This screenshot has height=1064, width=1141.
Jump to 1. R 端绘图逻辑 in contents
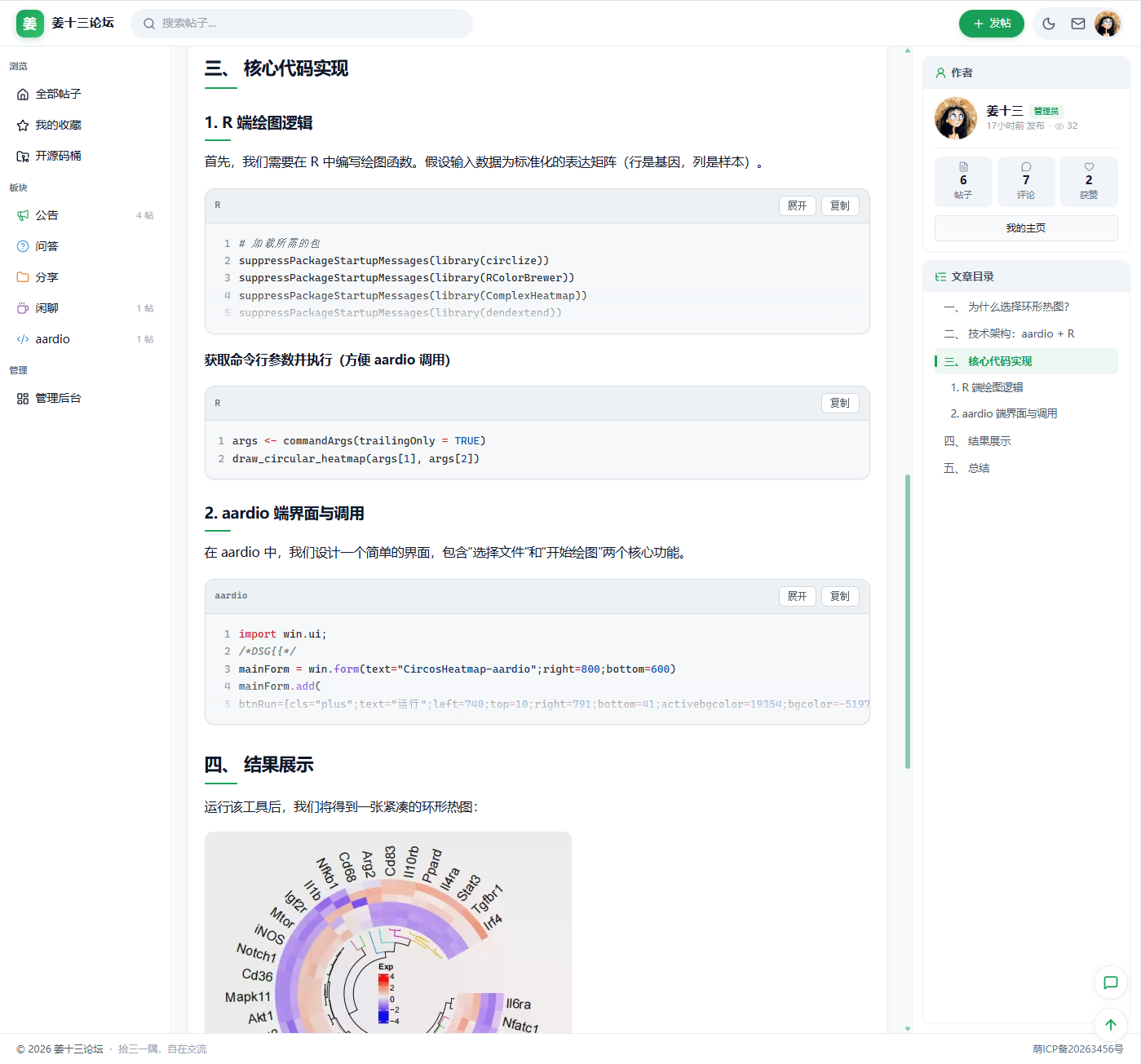(987, 387)
